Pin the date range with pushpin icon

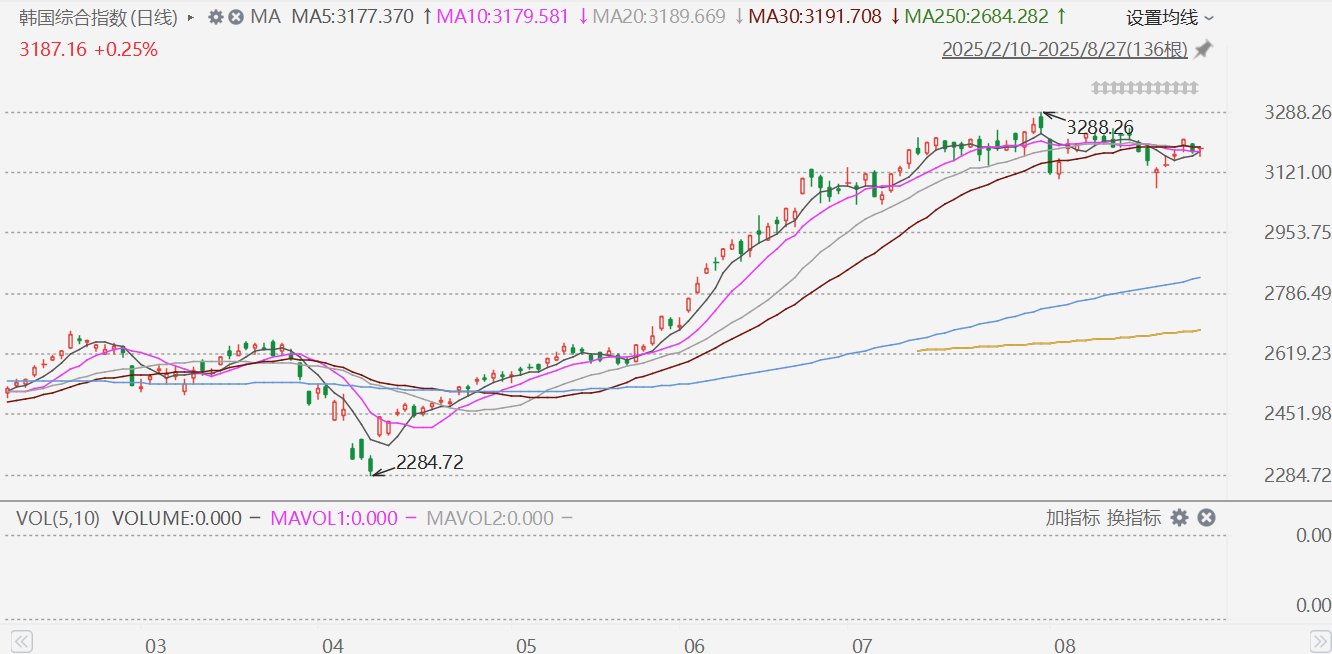point(1204,49)
